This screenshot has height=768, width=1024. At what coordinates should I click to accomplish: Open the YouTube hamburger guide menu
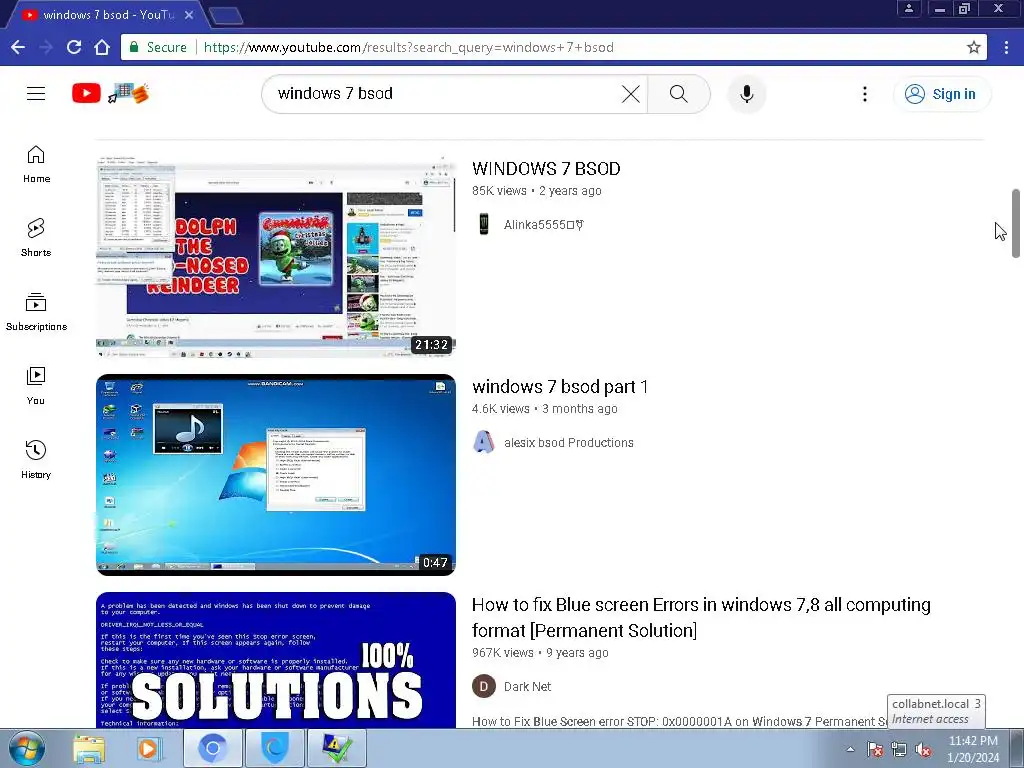36,94
